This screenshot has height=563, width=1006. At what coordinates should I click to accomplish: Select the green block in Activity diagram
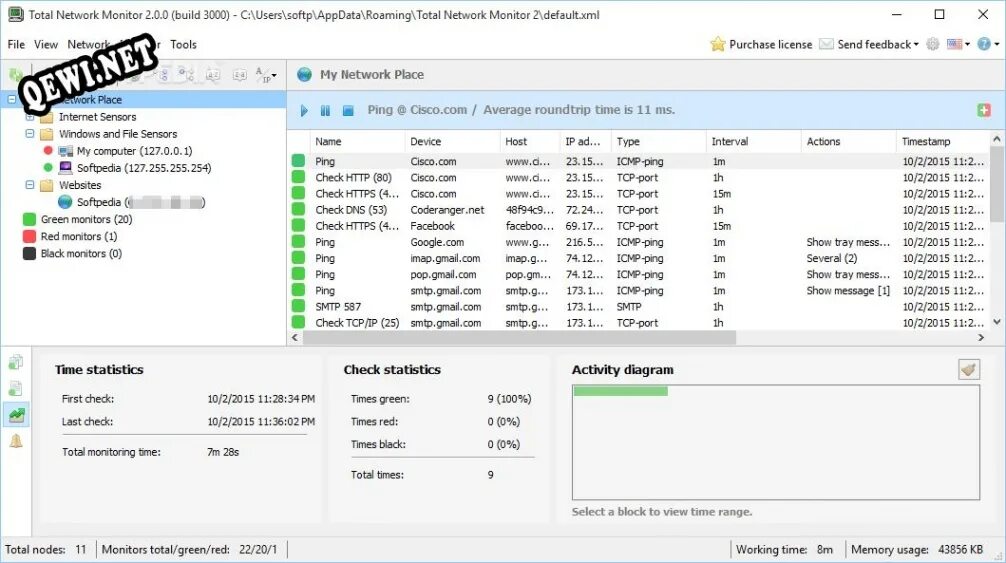tap(620, 391)
